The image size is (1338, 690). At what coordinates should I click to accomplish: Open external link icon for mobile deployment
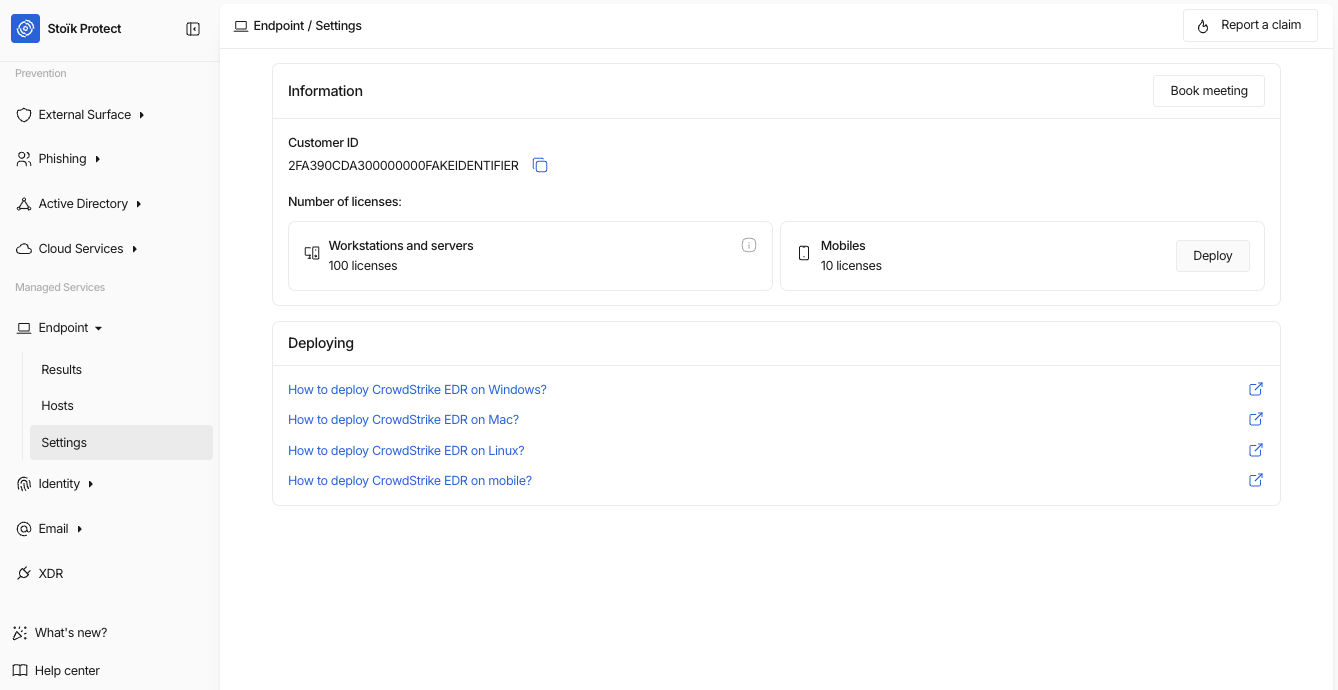tap(1256, 480)
